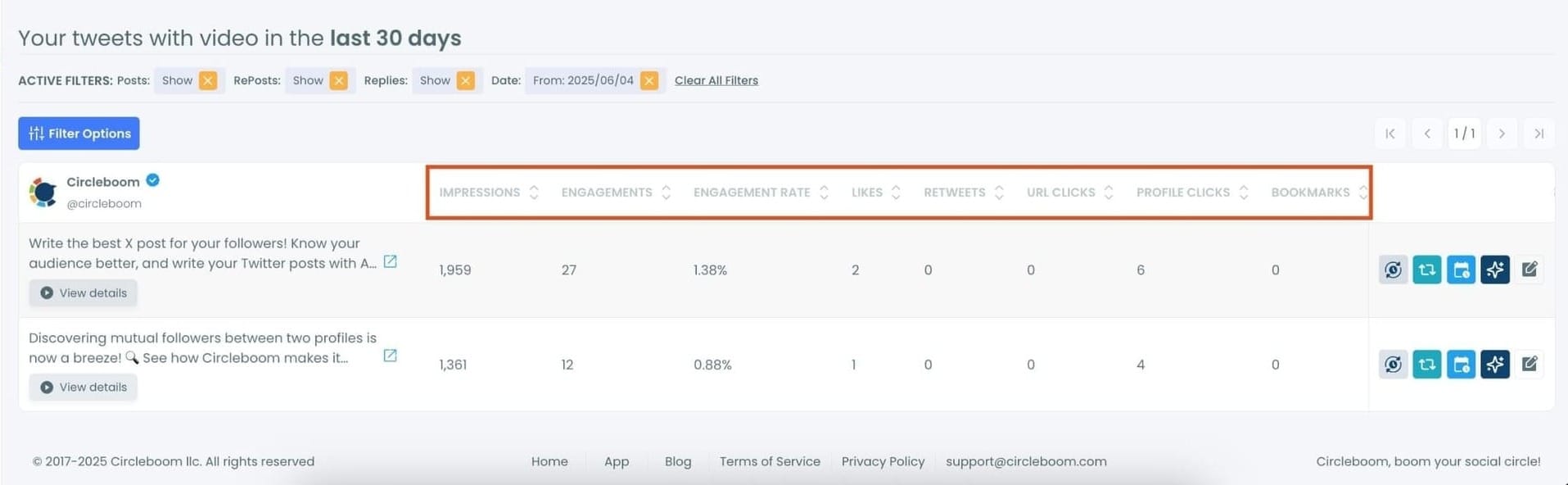The height and width of the screenshot is (485, 1568).
Task: Click the Clear All Filters link
Action: tap(716, 80)
